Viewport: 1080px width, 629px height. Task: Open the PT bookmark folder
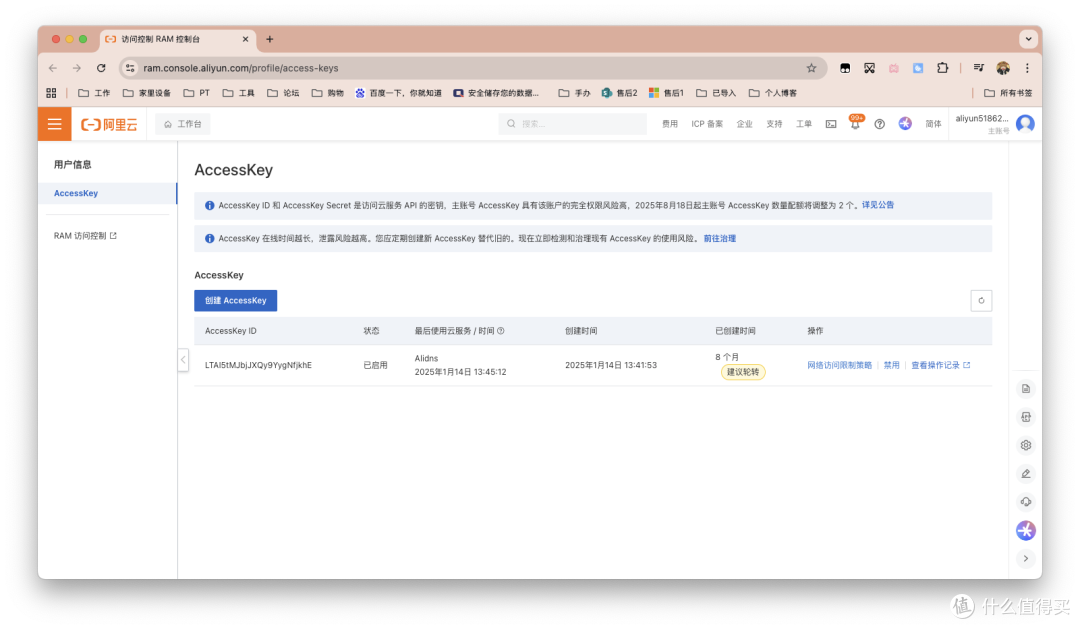point(197,93)
